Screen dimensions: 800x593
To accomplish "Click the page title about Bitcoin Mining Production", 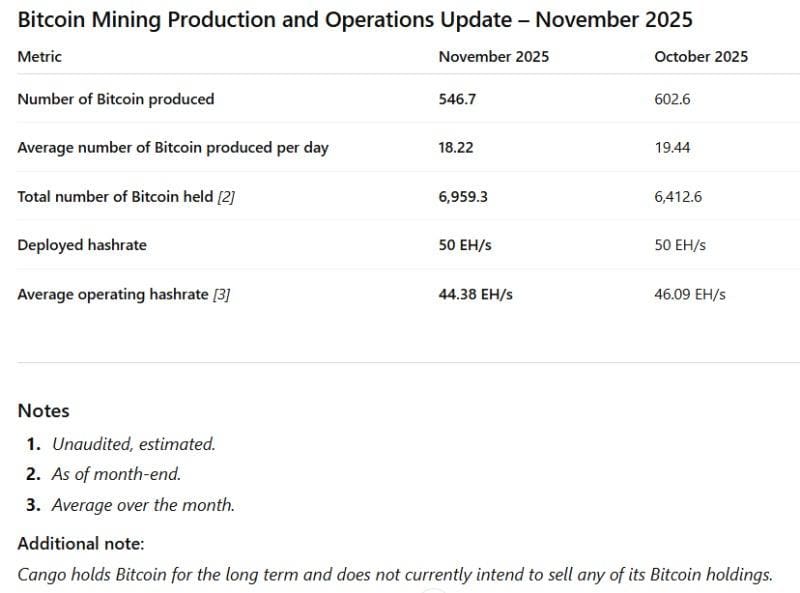I will coord(355,20).
